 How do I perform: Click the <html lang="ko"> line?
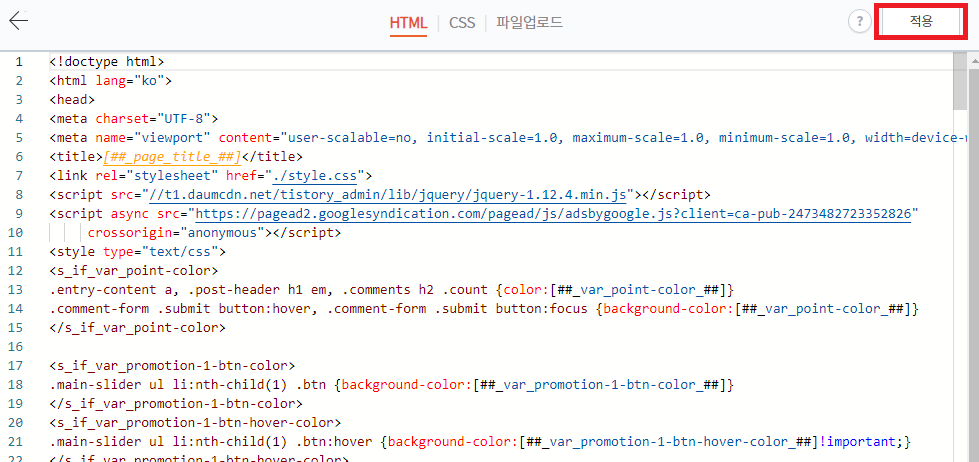click(111, 81)
